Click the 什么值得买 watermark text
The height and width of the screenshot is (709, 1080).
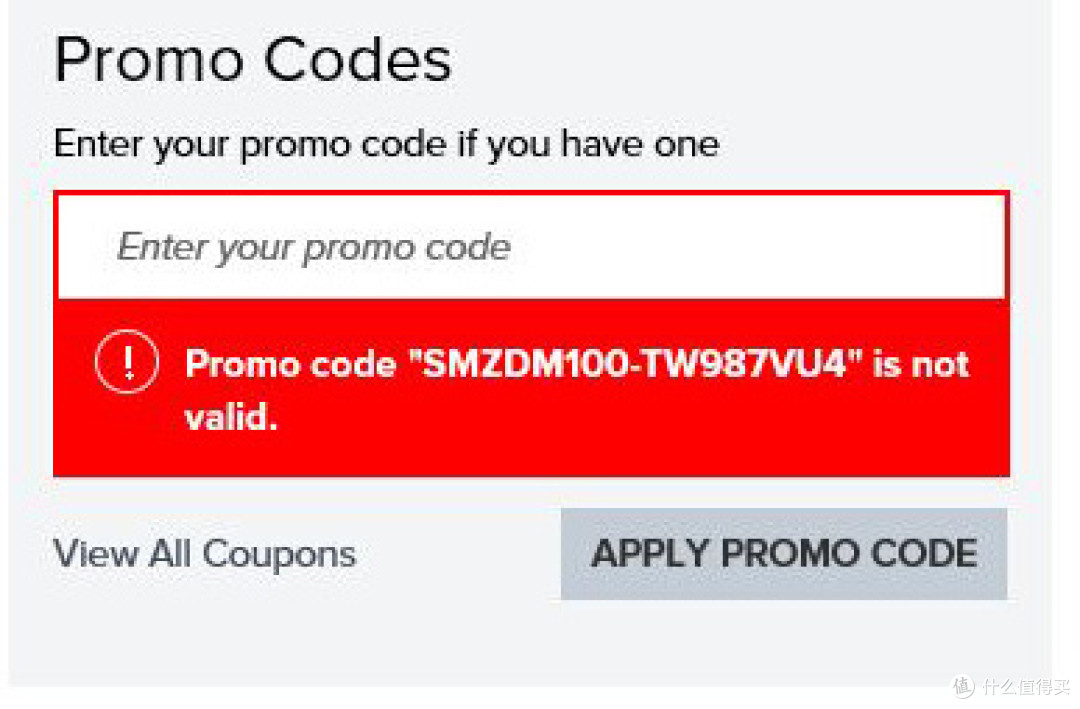(x=1027, y=686)
